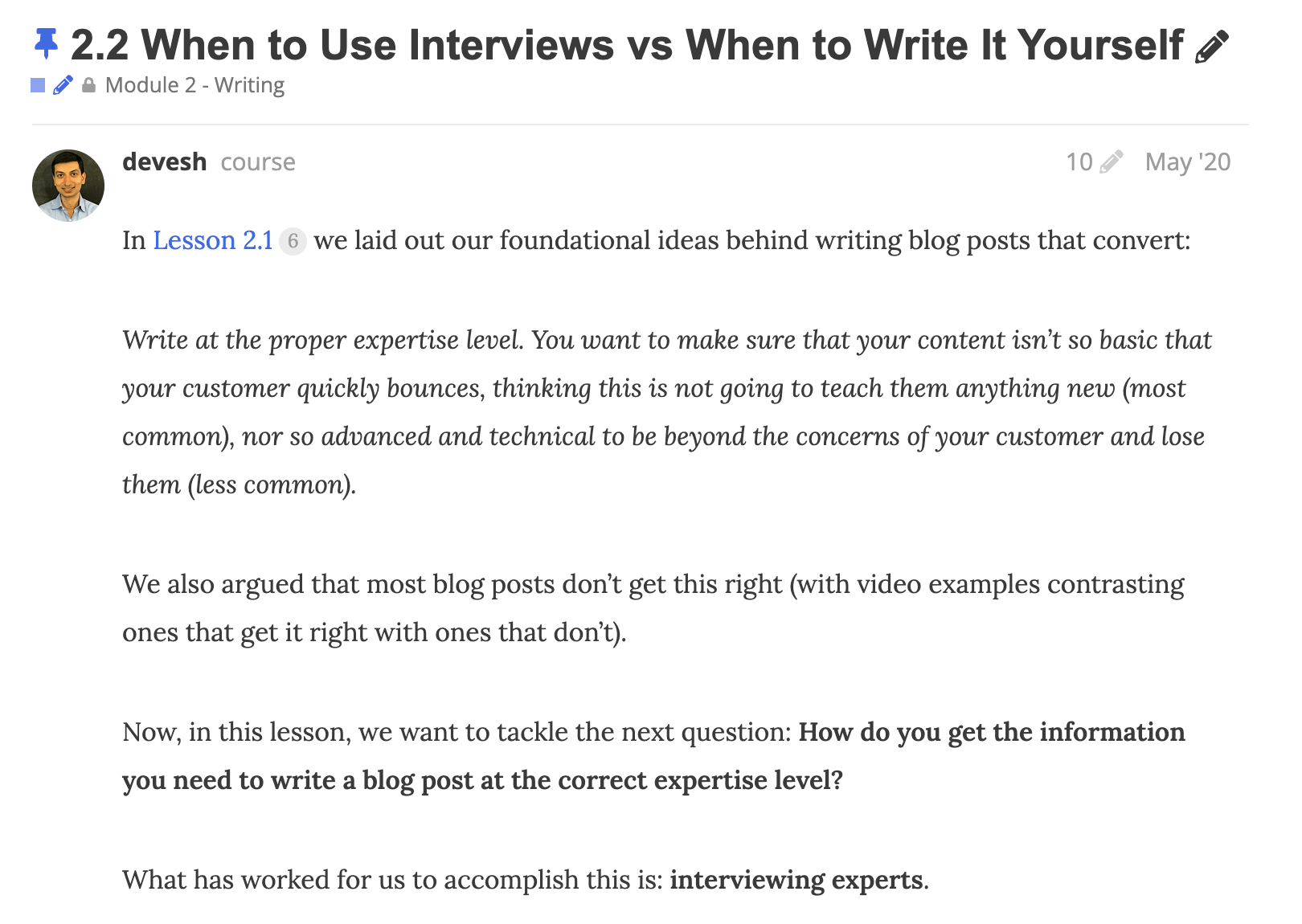1302x924 pixels.
Task: Click the May '20 post date
Action: 1188,162
